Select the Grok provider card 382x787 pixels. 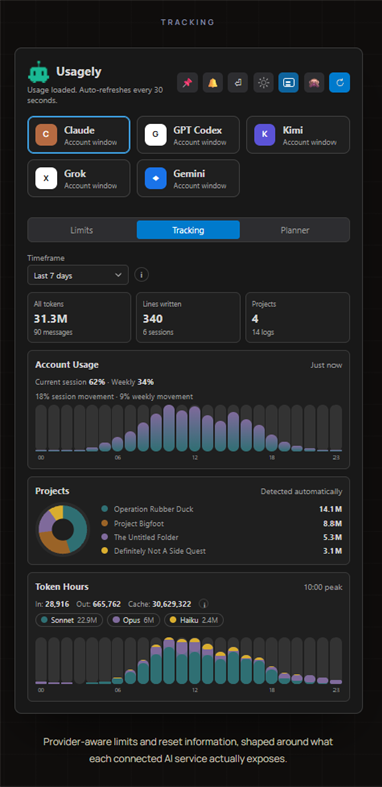79,178
